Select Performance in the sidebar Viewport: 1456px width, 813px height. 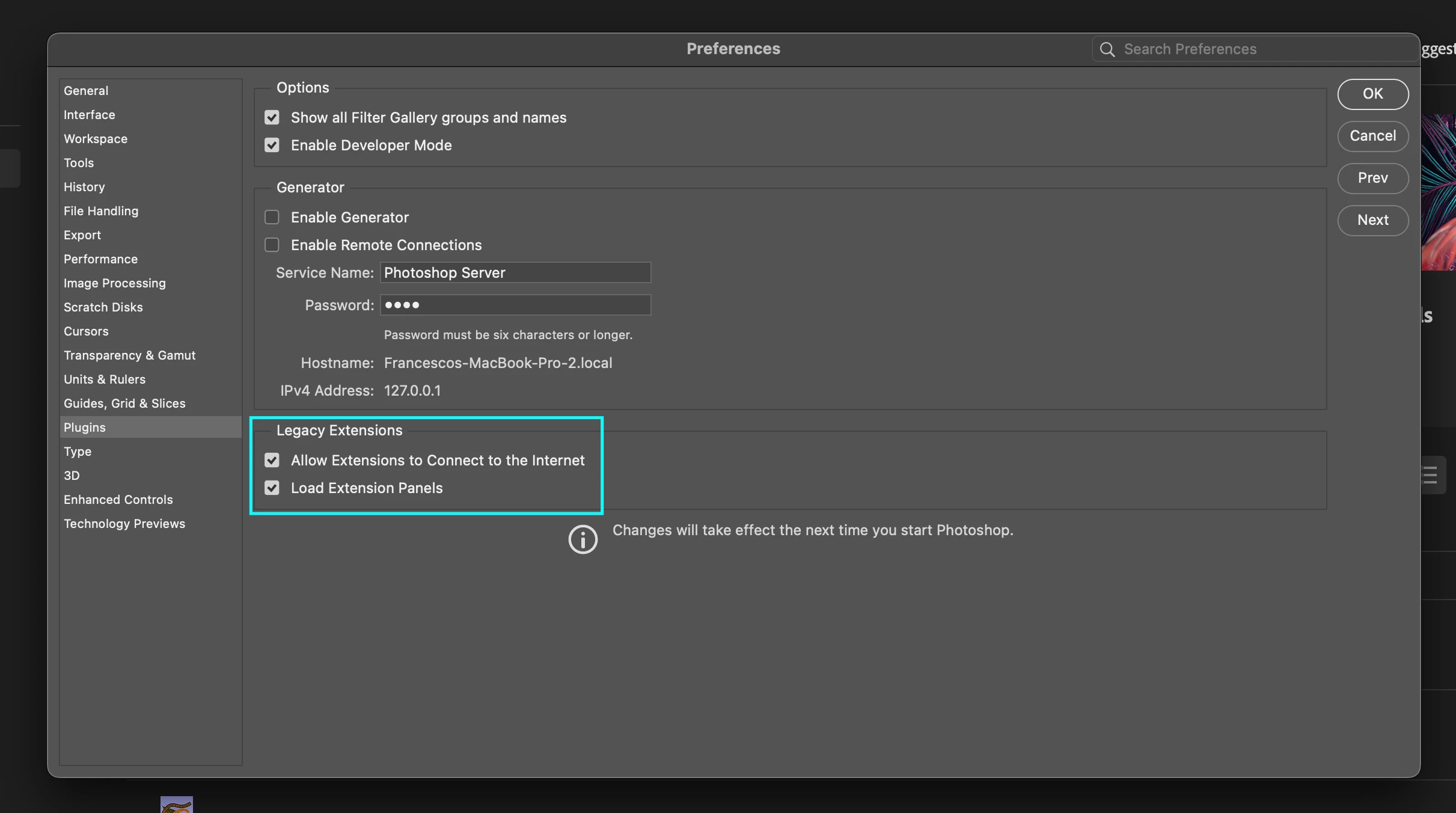click(x=100, y=259)
